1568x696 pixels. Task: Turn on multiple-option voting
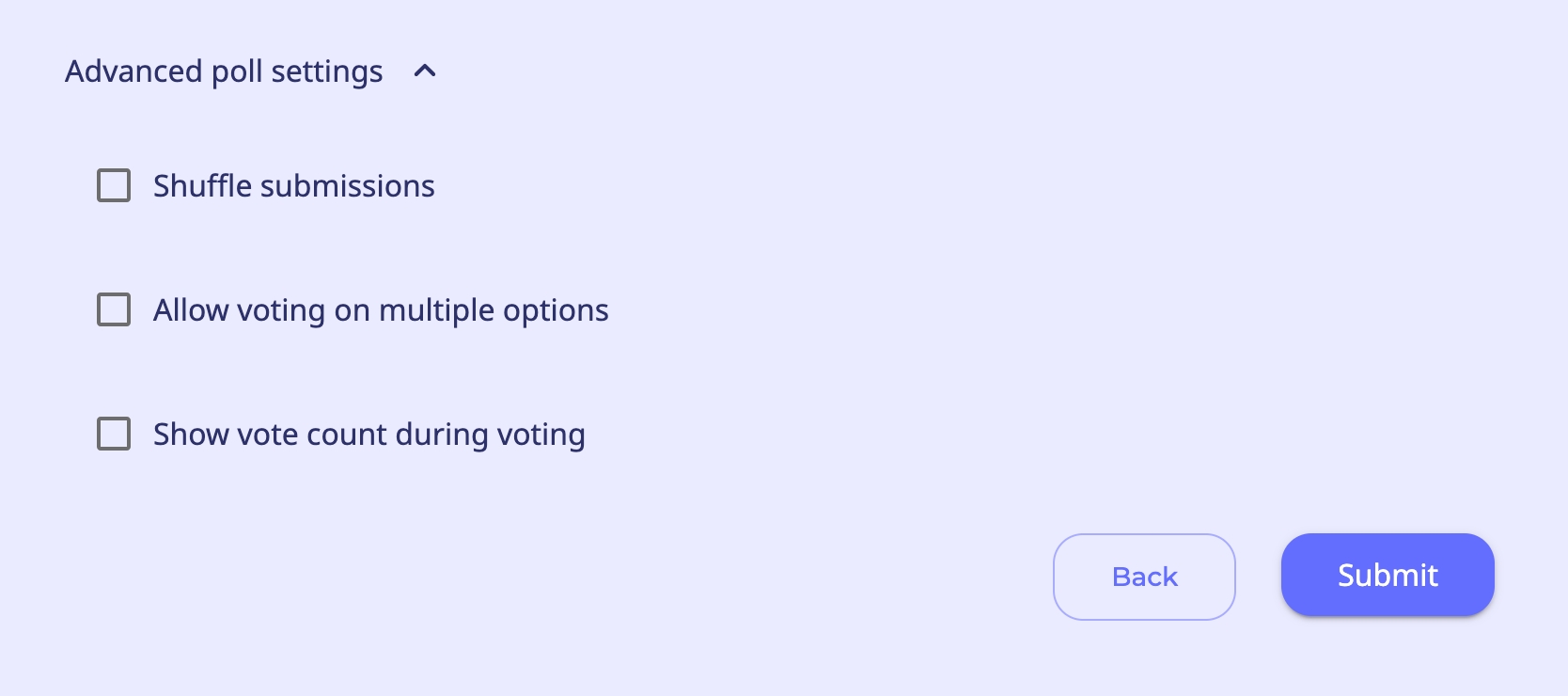coord(114,309)
